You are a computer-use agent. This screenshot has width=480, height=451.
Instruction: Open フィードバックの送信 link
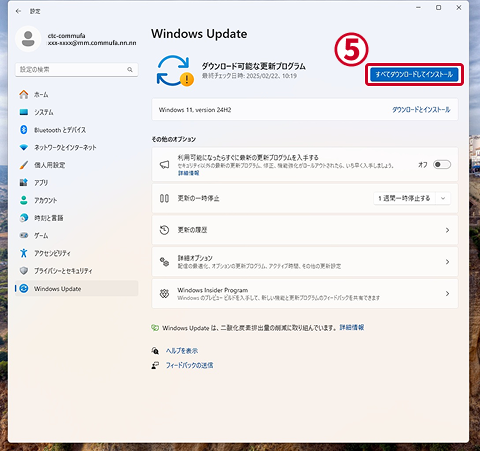pyautogui.click(x=190, y=365)
